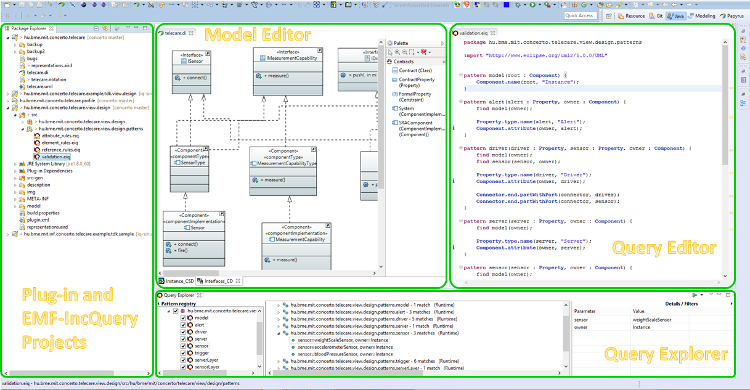The image size is (750, 390).
Task: Switch to the validation.eiq editor tab
Action: coord(474,33)
